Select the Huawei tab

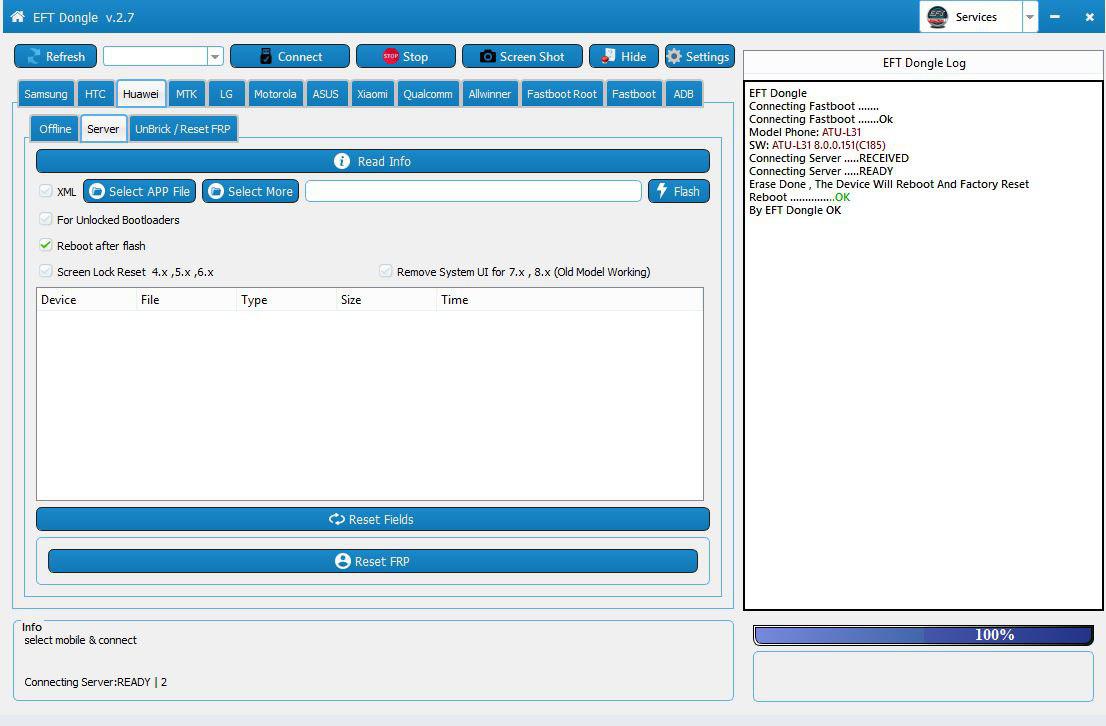click(x=141, y=94)
